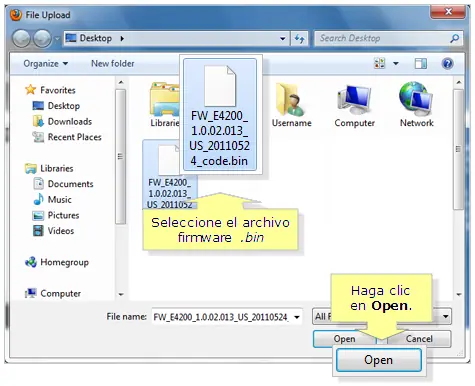Open Music library in the sidebar

(x=59, y=200)
